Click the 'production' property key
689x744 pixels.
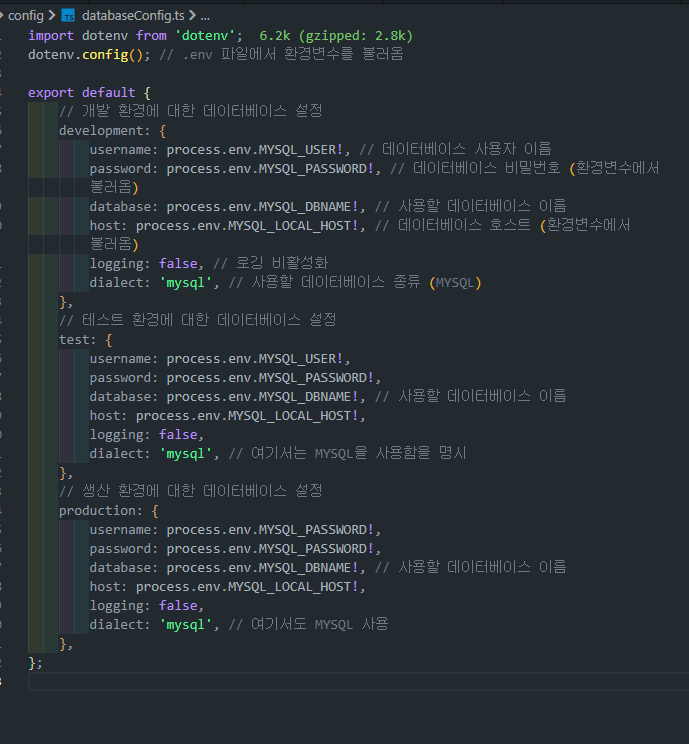coord(97,511)
